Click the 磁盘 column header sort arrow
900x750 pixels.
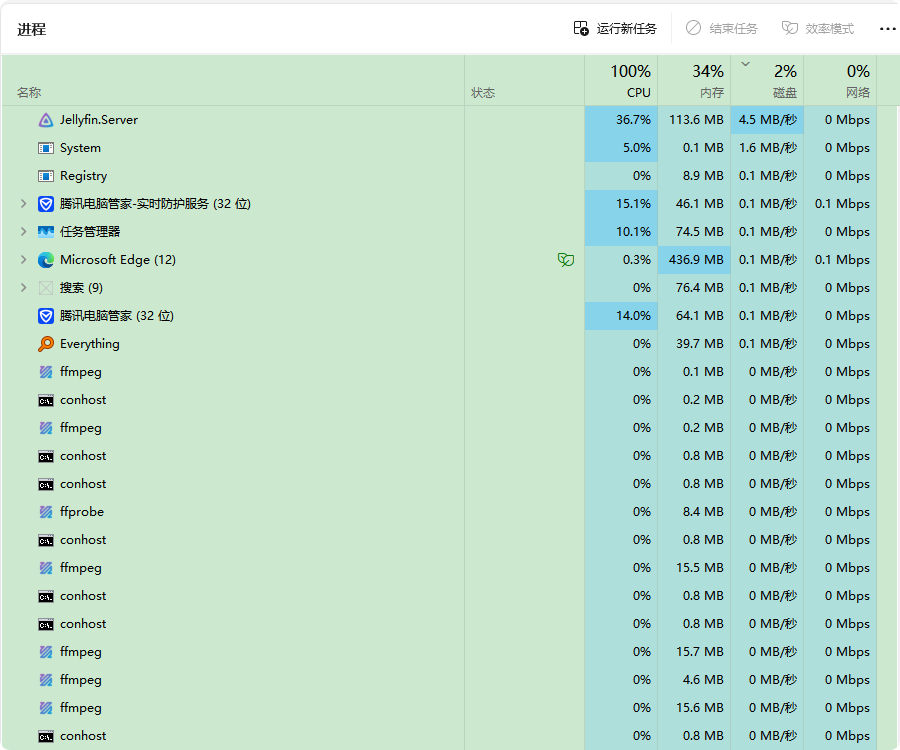(745, 65)
